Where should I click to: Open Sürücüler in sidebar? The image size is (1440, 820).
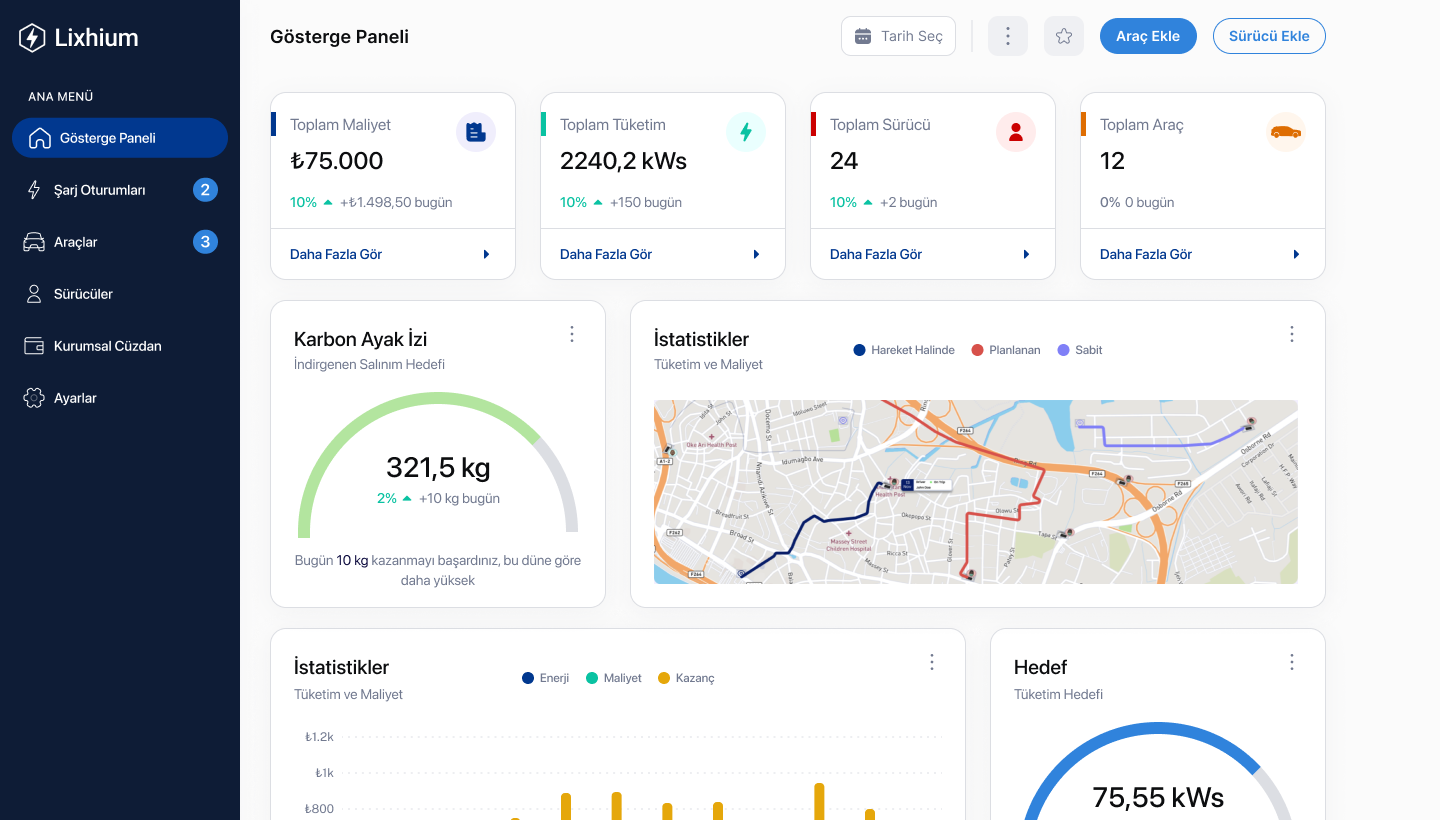[120, 294]
